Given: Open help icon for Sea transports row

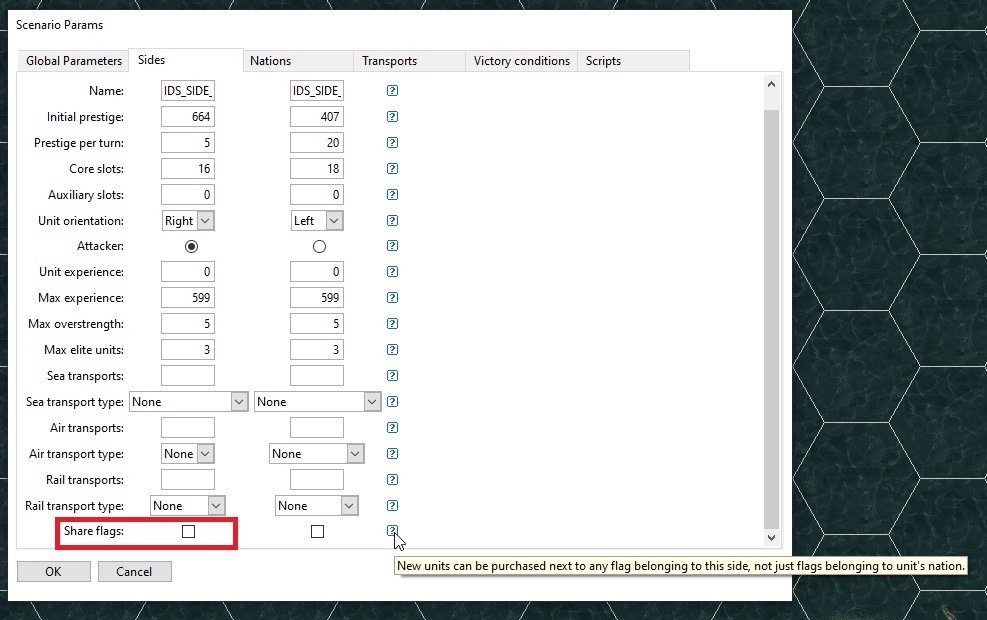Looking at the screenshot, I should (392, 376).
